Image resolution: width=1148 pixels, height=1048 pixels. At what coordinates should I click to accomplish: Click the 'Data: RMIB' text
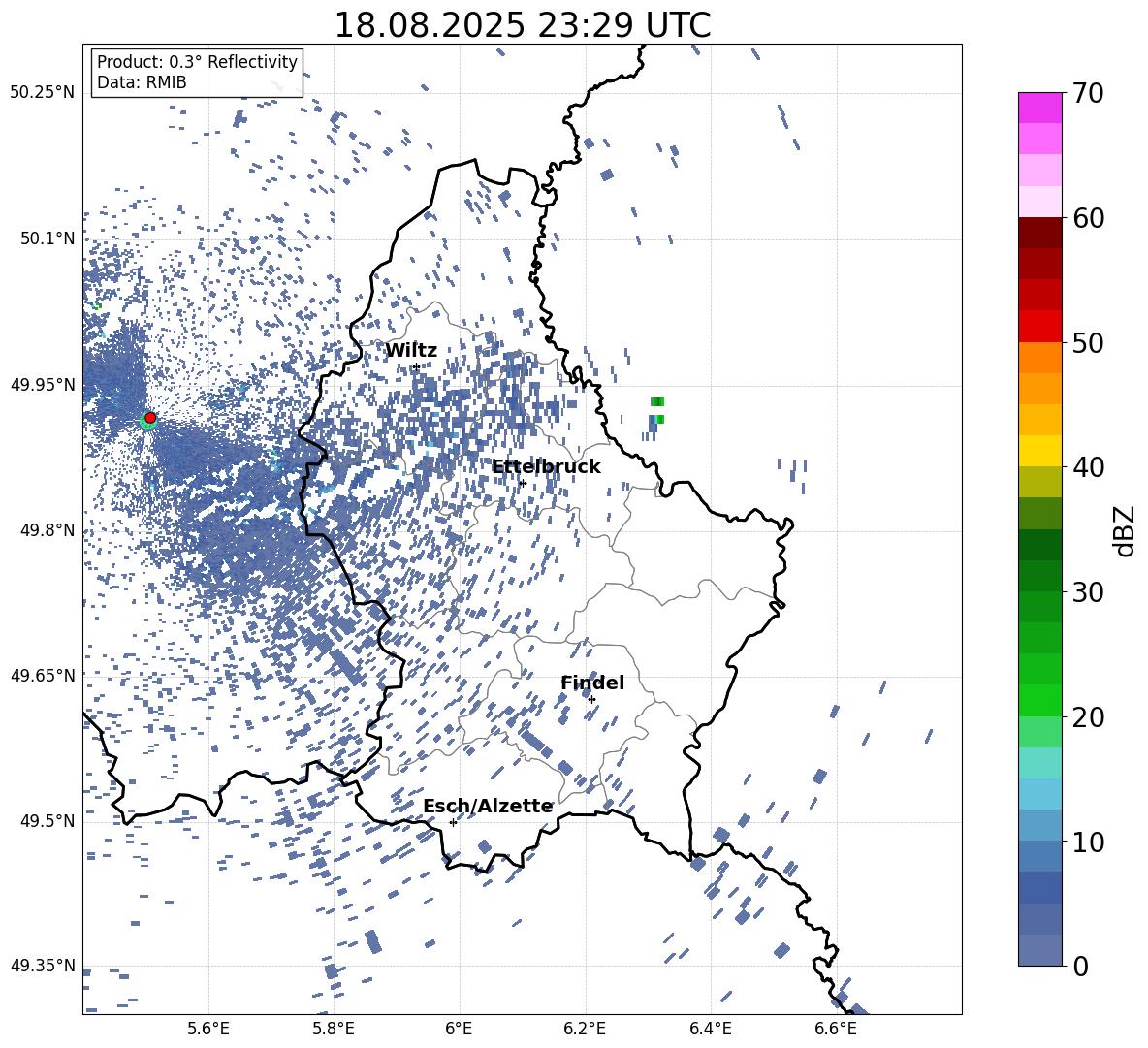[x=142, y=82]
